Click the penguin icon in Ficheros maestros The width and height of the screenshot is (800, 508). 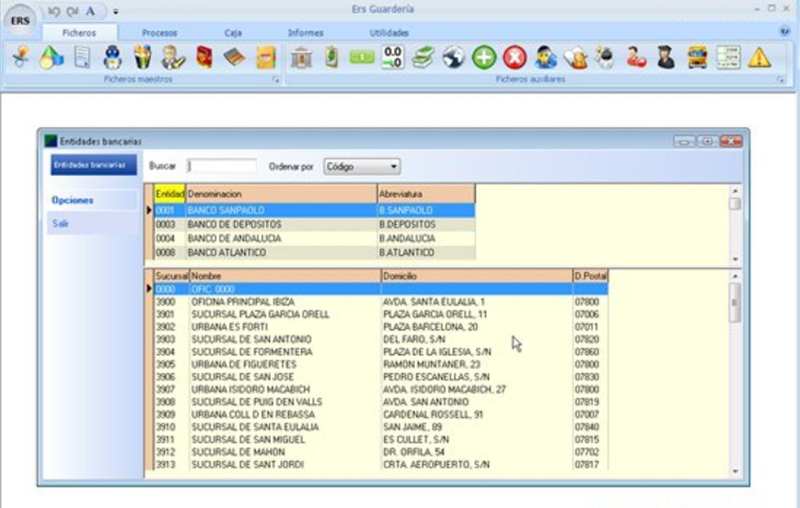point(112,57)
